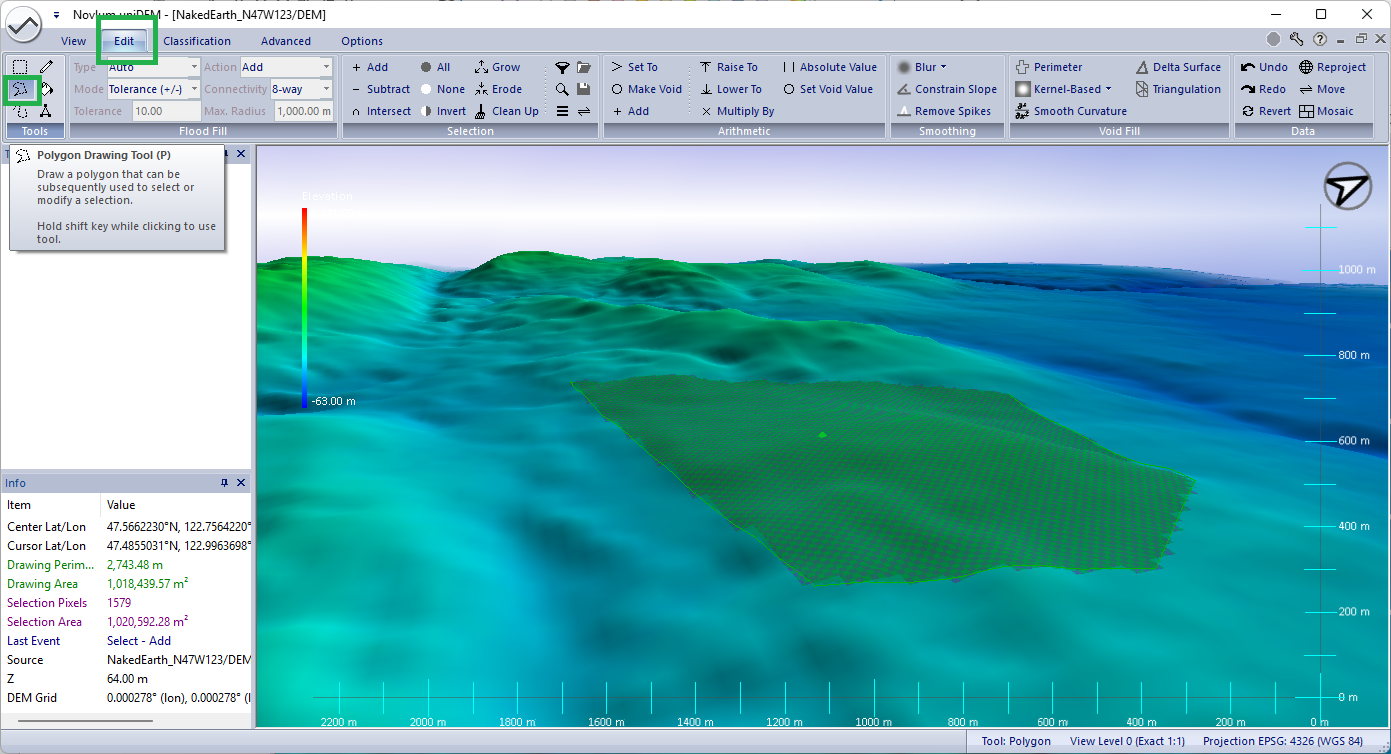1391x754 pixels.
Task: Click the wrench settings icon
Action: coord(1296,40)
